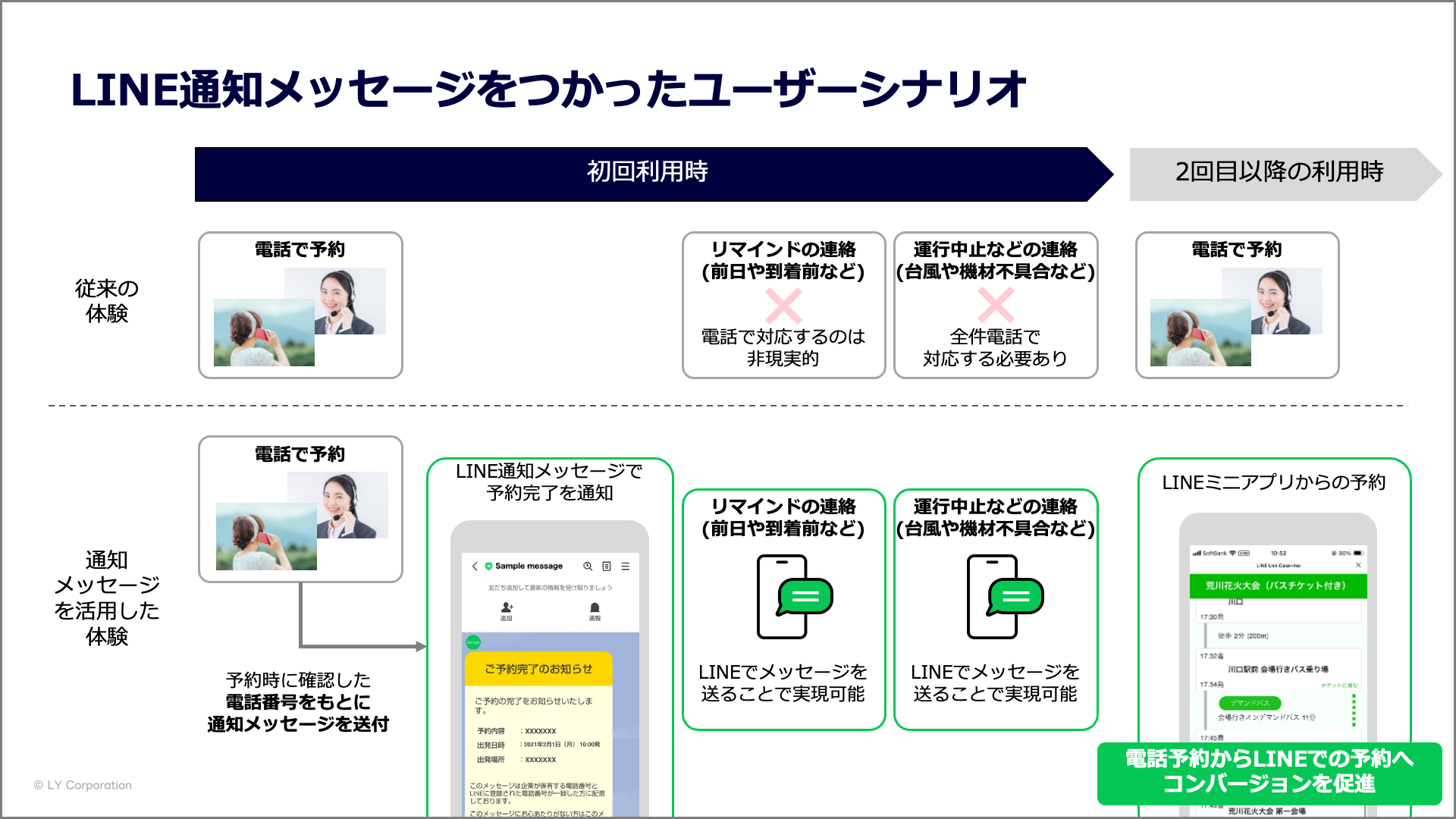Click the 予約内容 XXXXXXX row
Screen dimensions: 1456x819
pyautogui.click(x=516, y=731)
